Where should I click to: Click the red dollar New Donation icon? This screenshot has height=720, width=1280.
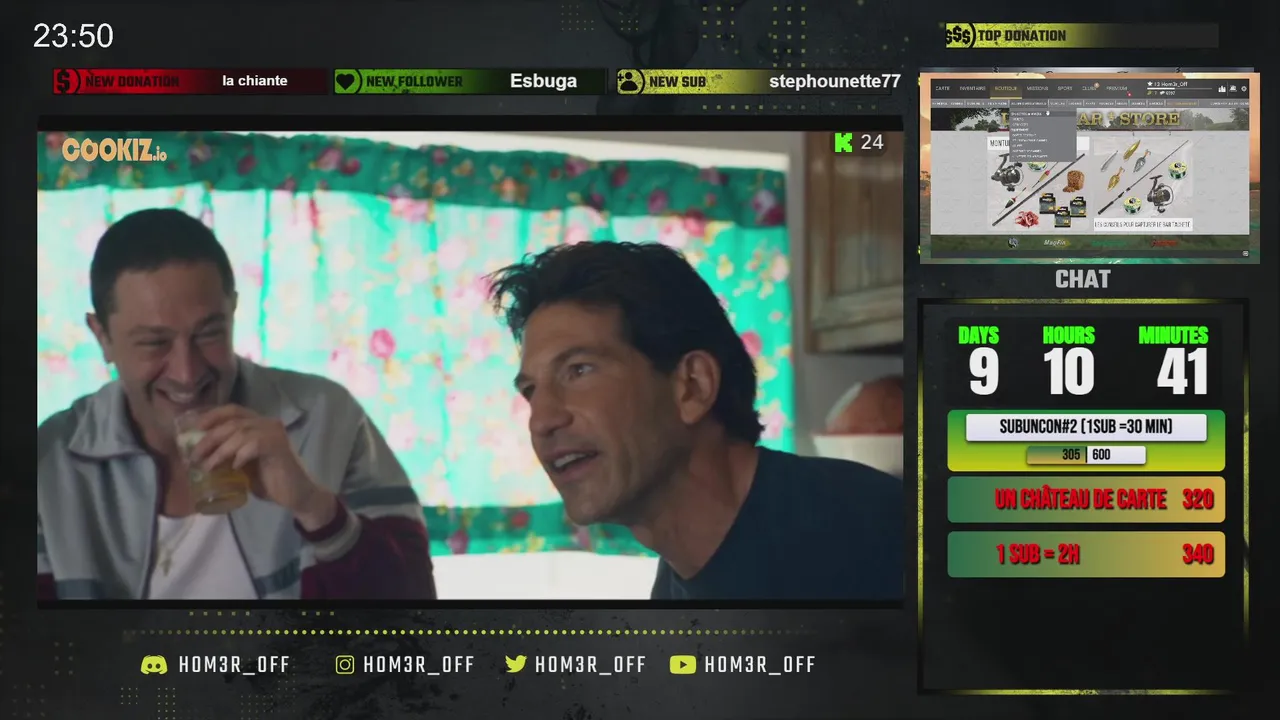[x=66, y=81]
